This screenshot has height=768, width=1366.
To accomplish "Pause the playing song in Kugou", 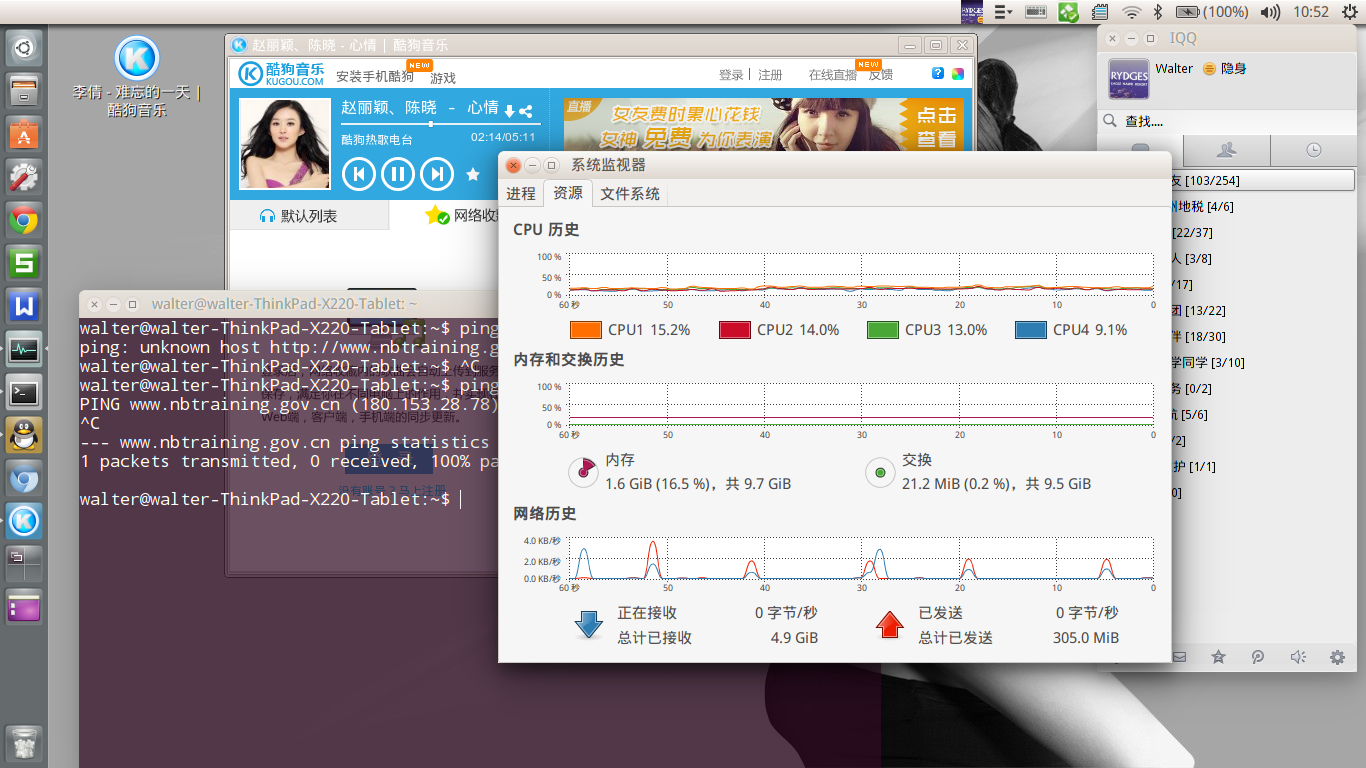I will (397, 174).
